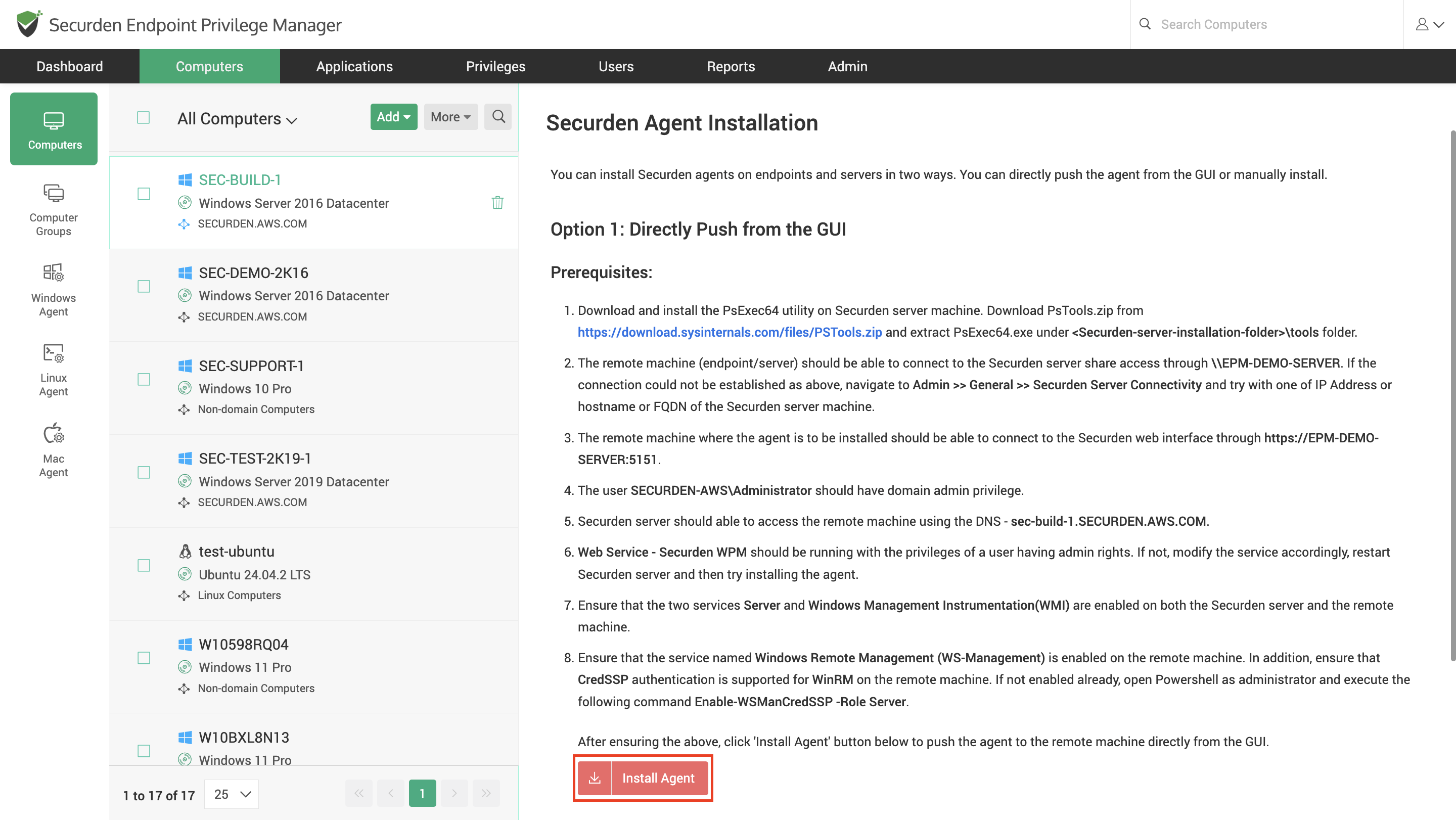1456x820 pixels.
Task: Open the test-ubuntu computer entry
Action: [x=313, y=574]
